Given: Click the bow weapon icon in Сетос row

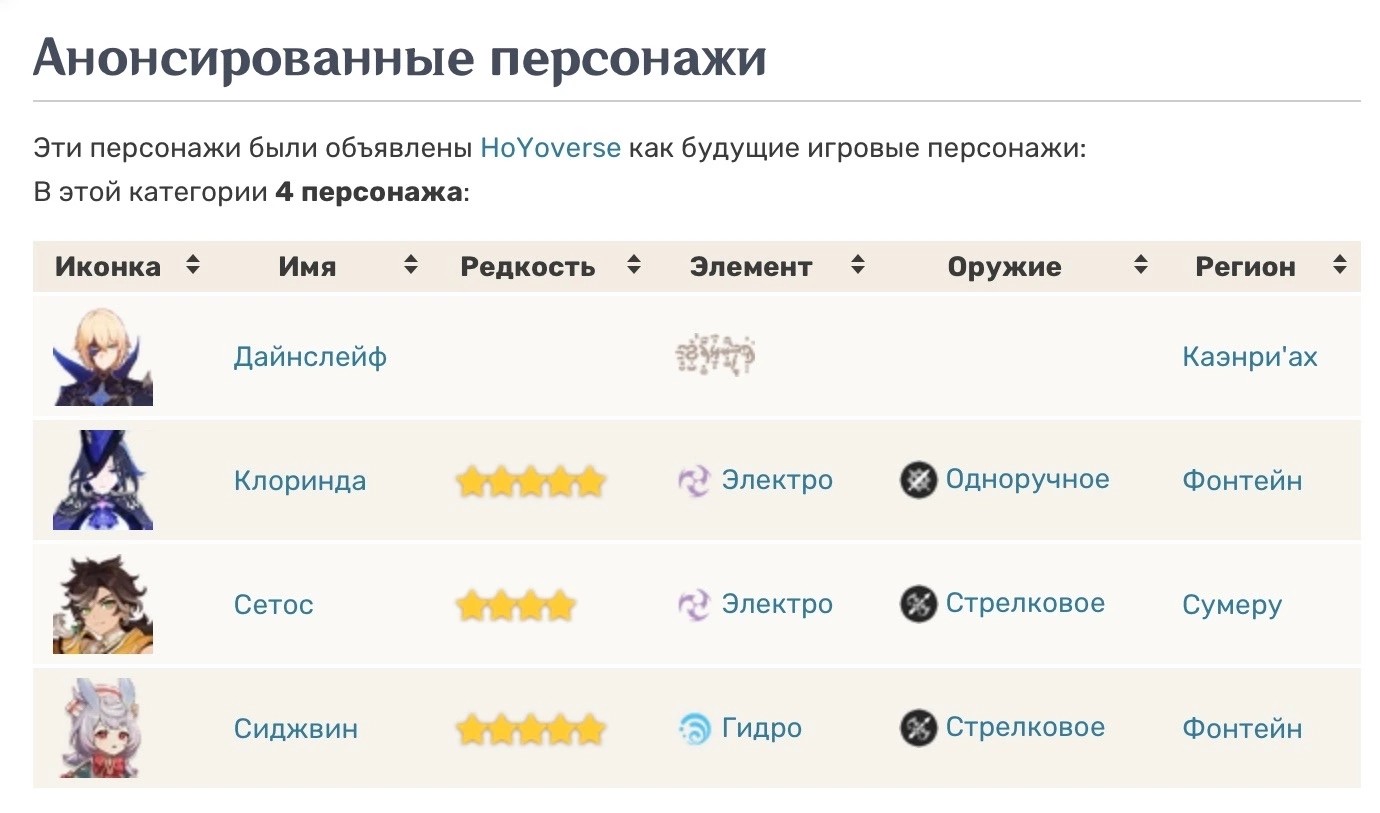Looking at the screenshot, I should [918, 604].
